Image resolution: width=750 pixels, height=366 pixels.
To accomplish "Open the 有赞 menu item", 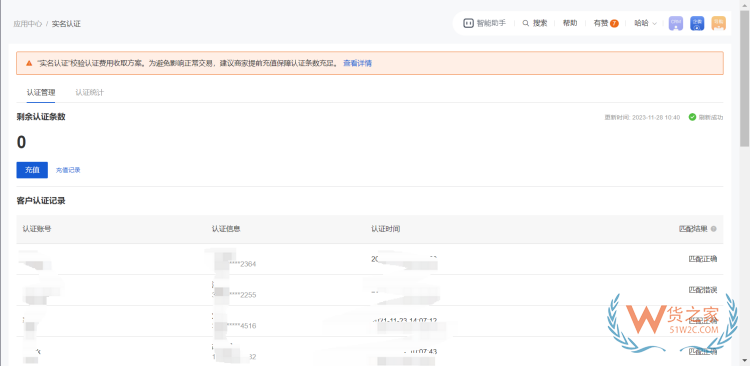I will tap(601, 23).
